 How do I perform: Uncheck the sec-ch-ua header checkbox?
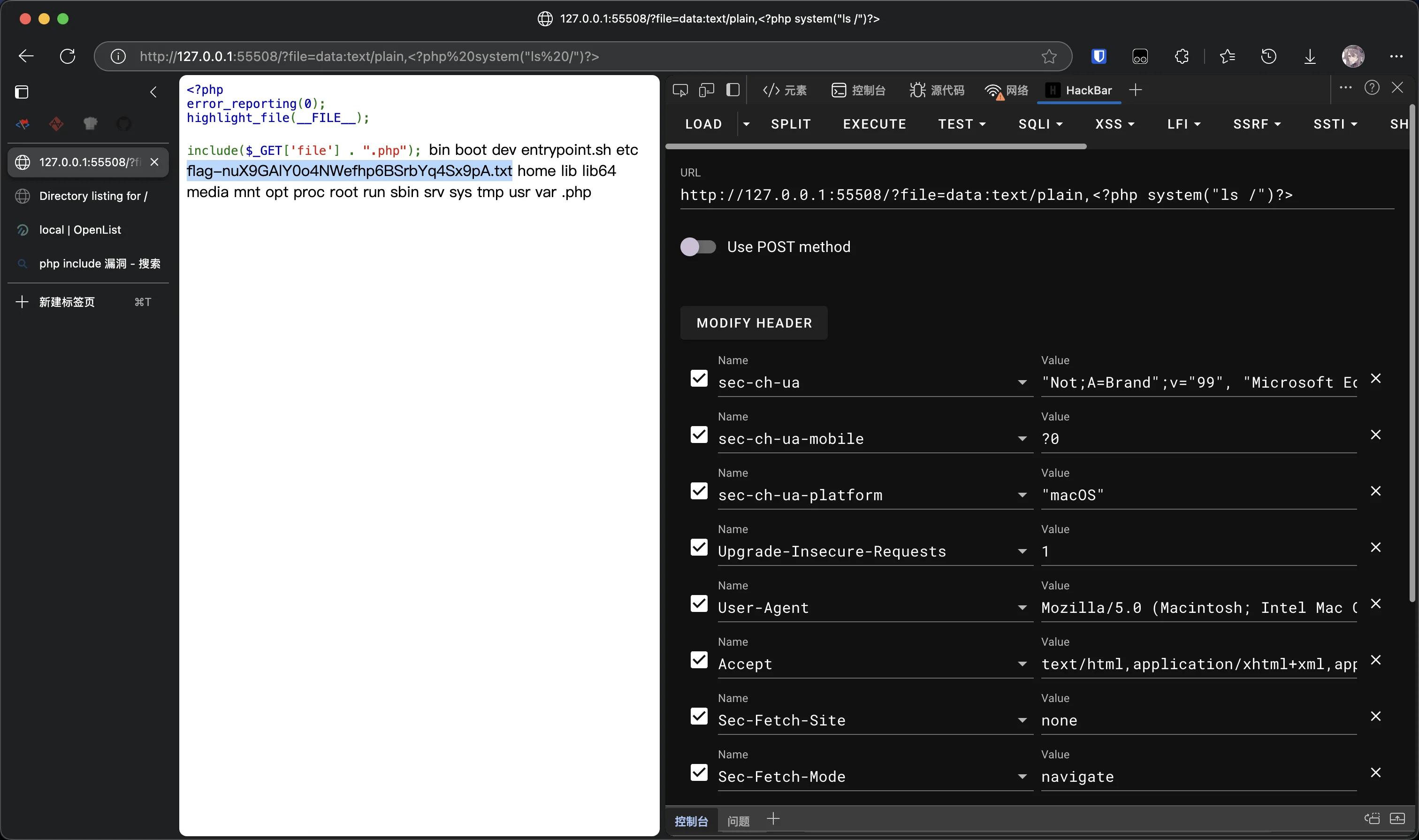[699, 378]
